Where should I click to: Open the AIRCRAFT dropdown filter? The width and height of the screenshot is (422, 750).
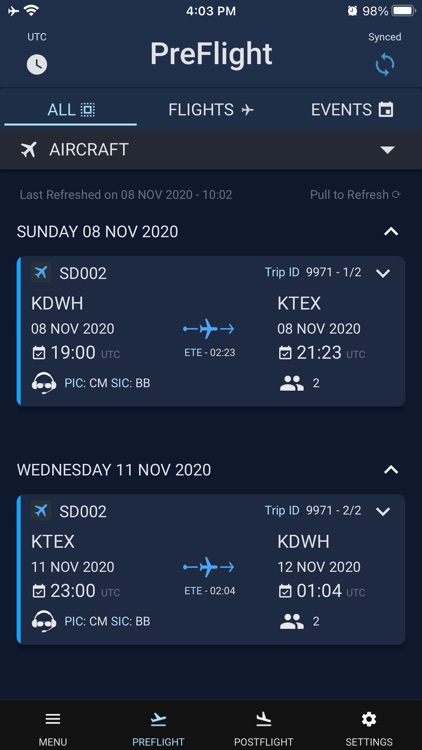[211, 150]
